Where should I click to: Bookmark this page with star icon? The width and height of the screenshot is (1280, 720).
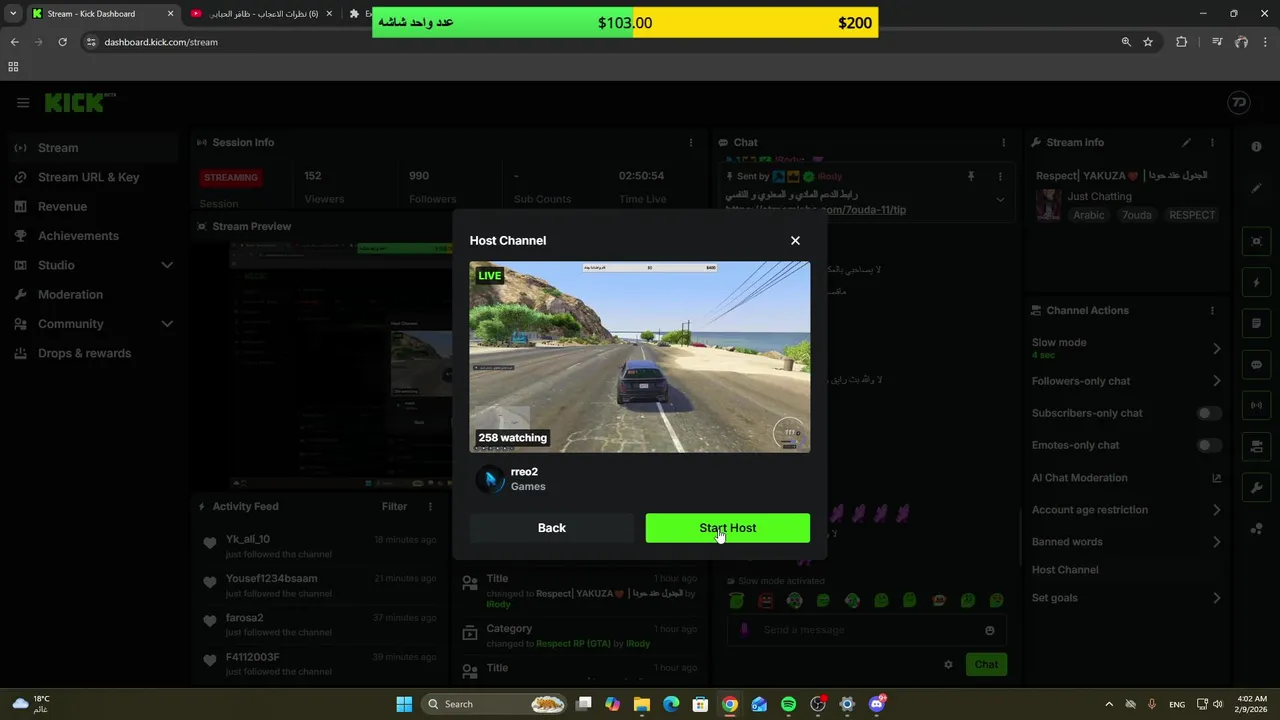tap(1148, 42)
